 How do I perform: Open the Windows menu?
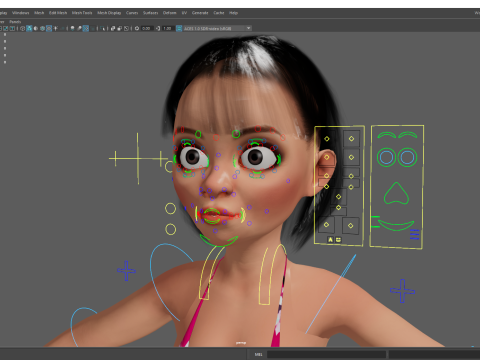pyautogui.click(x=20, y=13)
